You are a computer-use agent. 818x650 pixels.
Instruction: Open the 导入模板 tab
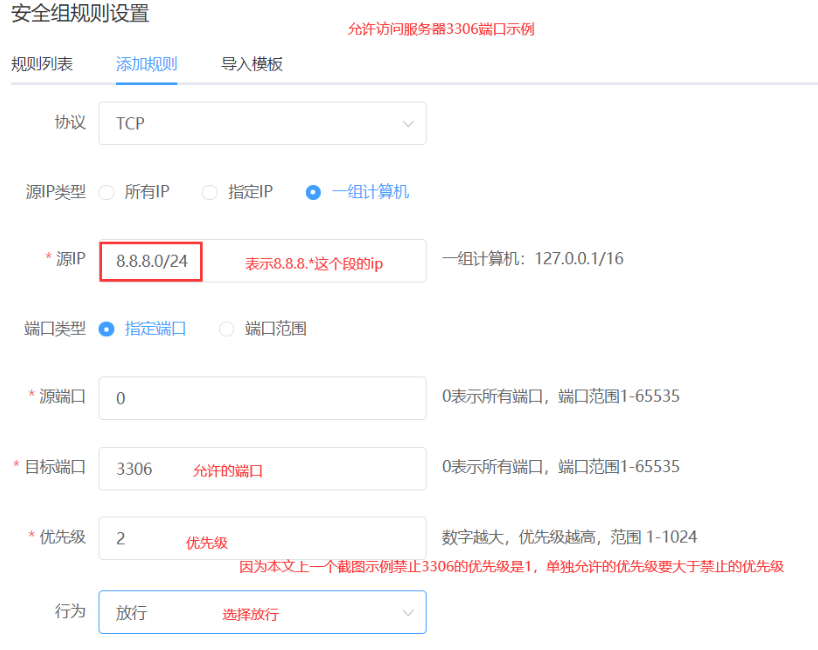click(252, 64)
